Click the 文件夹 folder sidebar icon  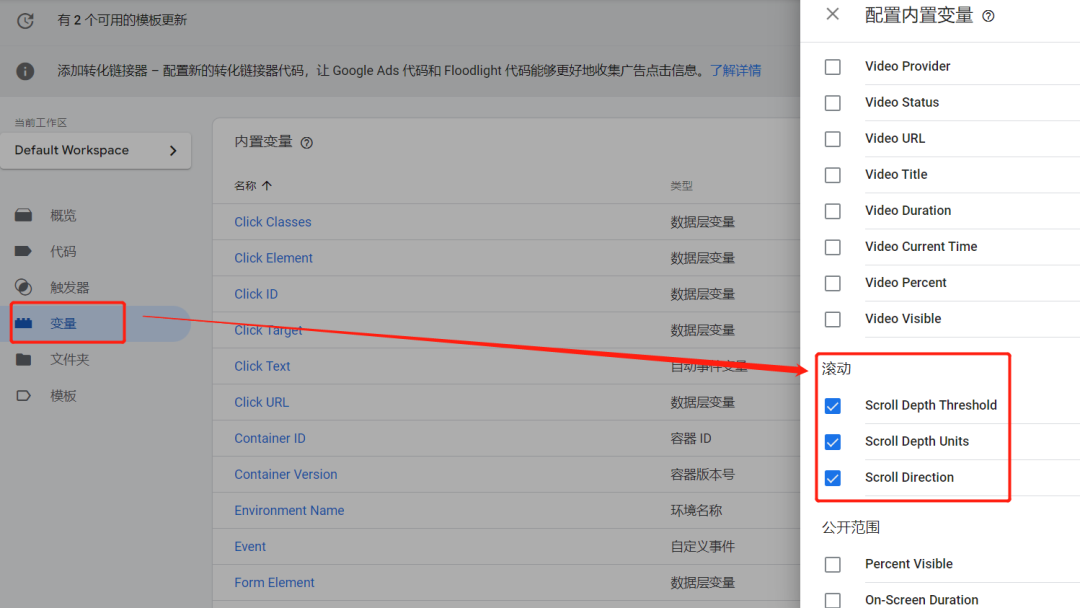click(x=24, y=360)
